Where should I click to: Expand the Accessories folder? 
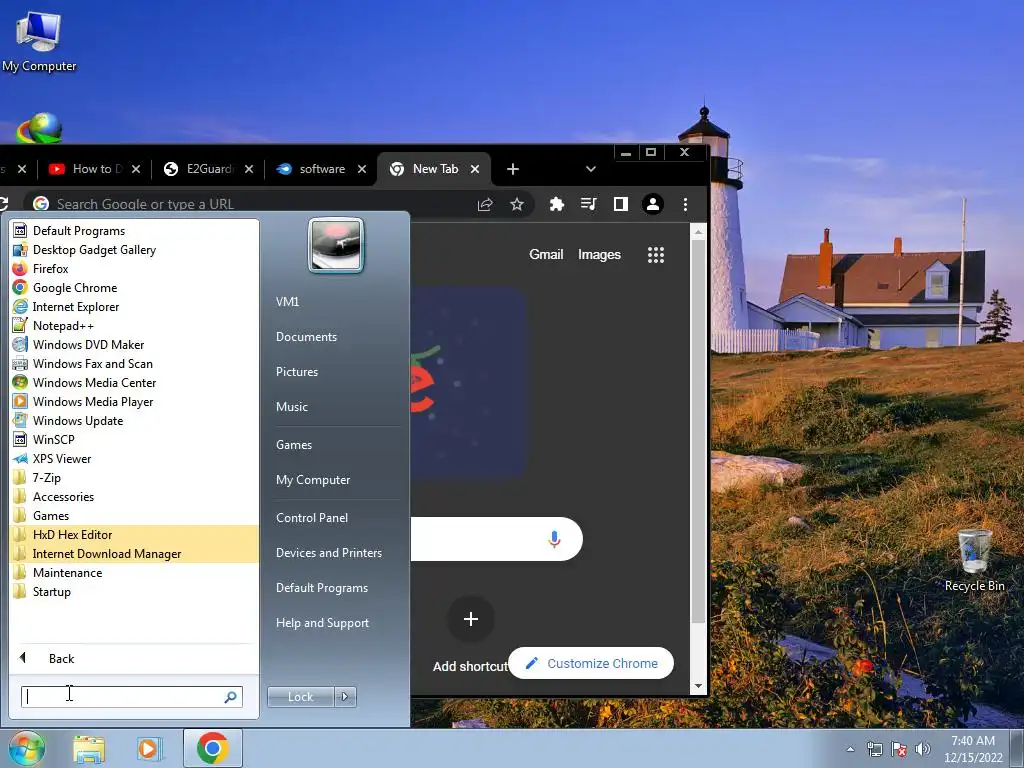click(63, 496)
